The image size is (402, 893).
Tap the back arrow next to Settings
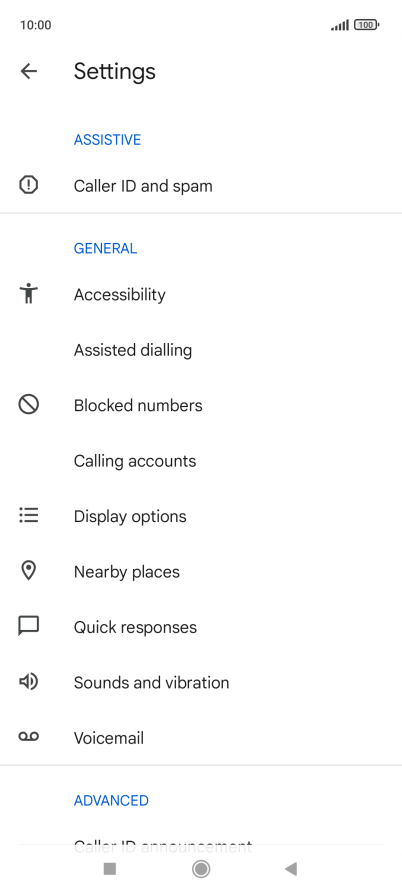pos(28,71)
